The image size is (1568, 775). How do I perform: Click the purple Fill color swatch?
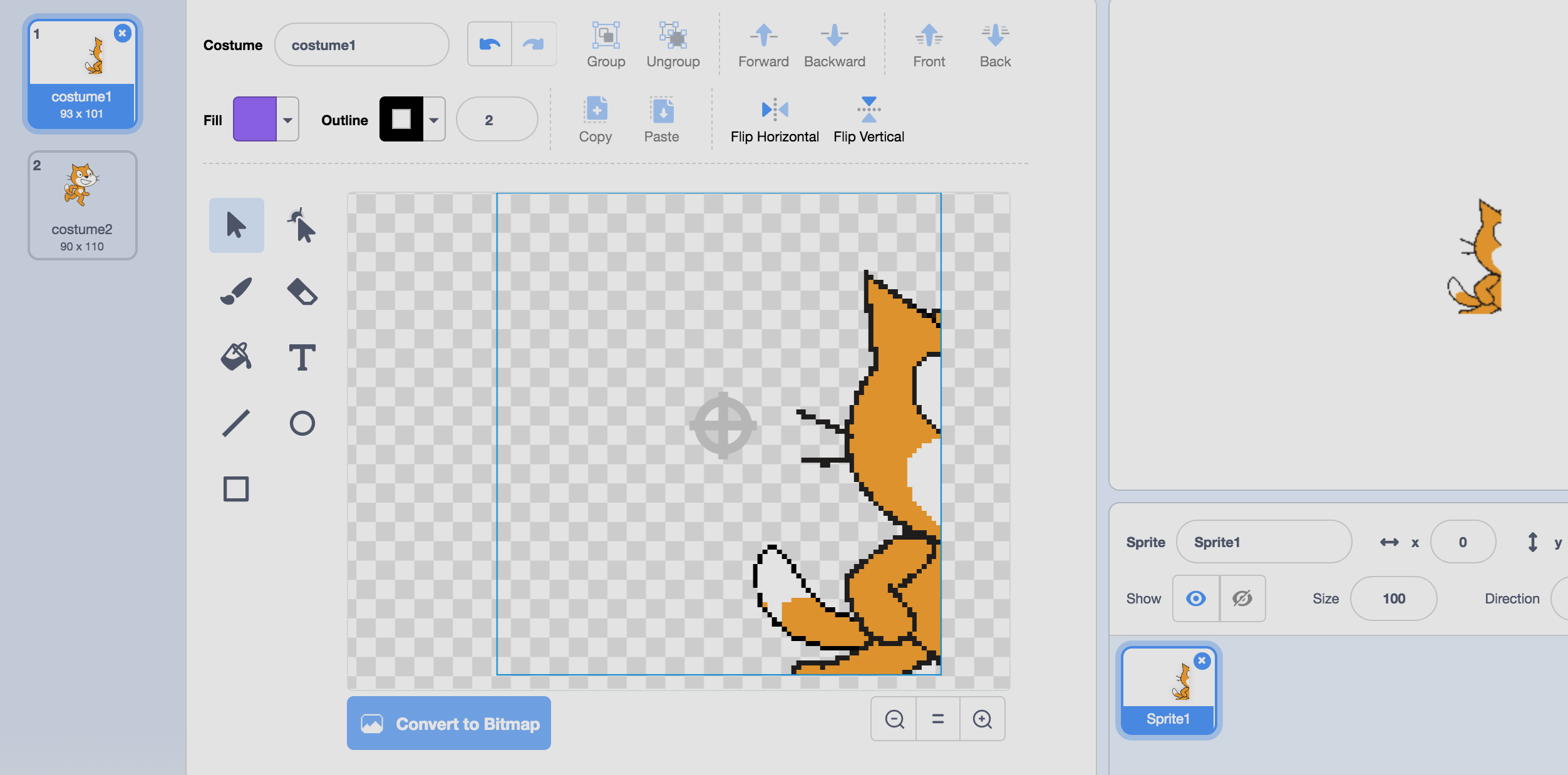click(x=254, y=119)
